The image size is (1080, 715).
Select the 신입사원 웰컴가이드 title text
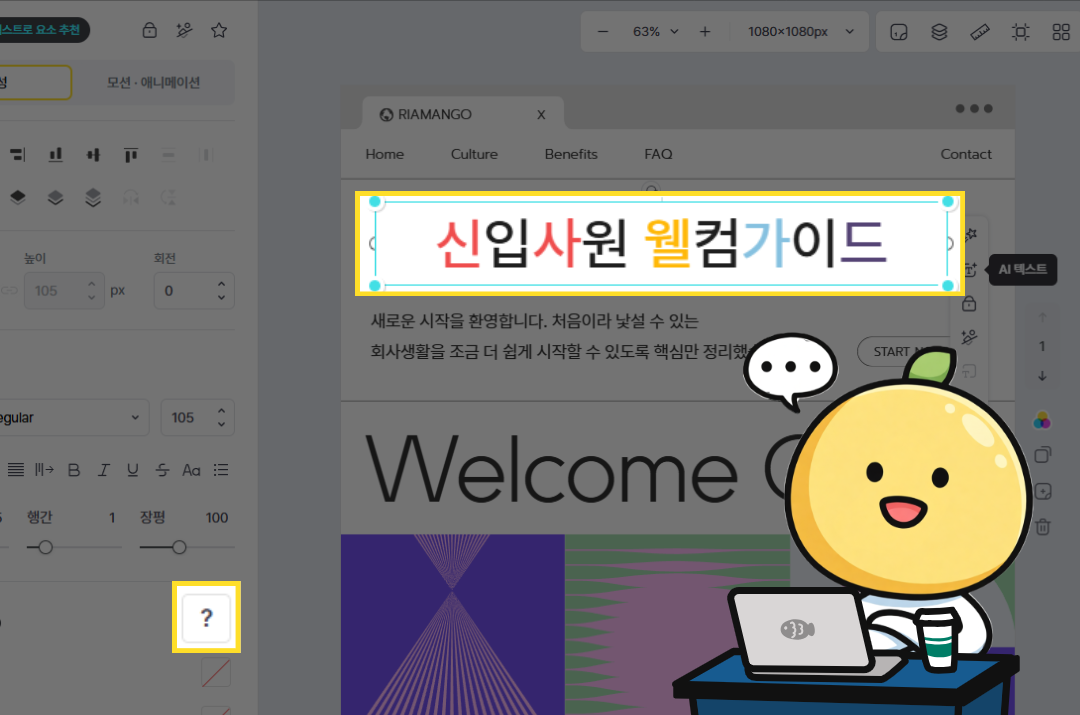661,243
